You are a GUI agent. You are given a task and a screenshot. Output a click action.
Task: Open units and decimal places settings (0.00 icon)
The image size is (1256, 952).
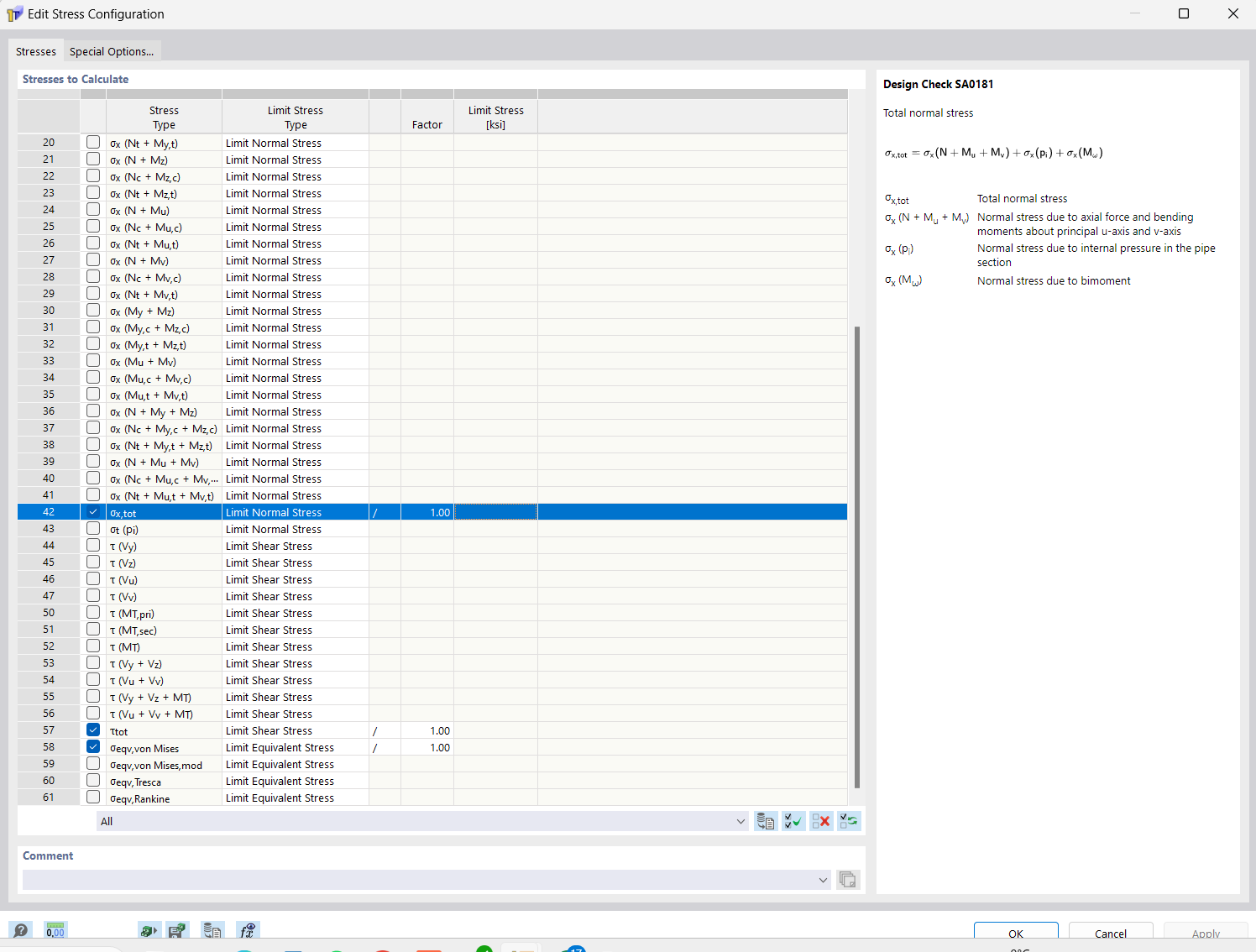(x=55, y=930)
